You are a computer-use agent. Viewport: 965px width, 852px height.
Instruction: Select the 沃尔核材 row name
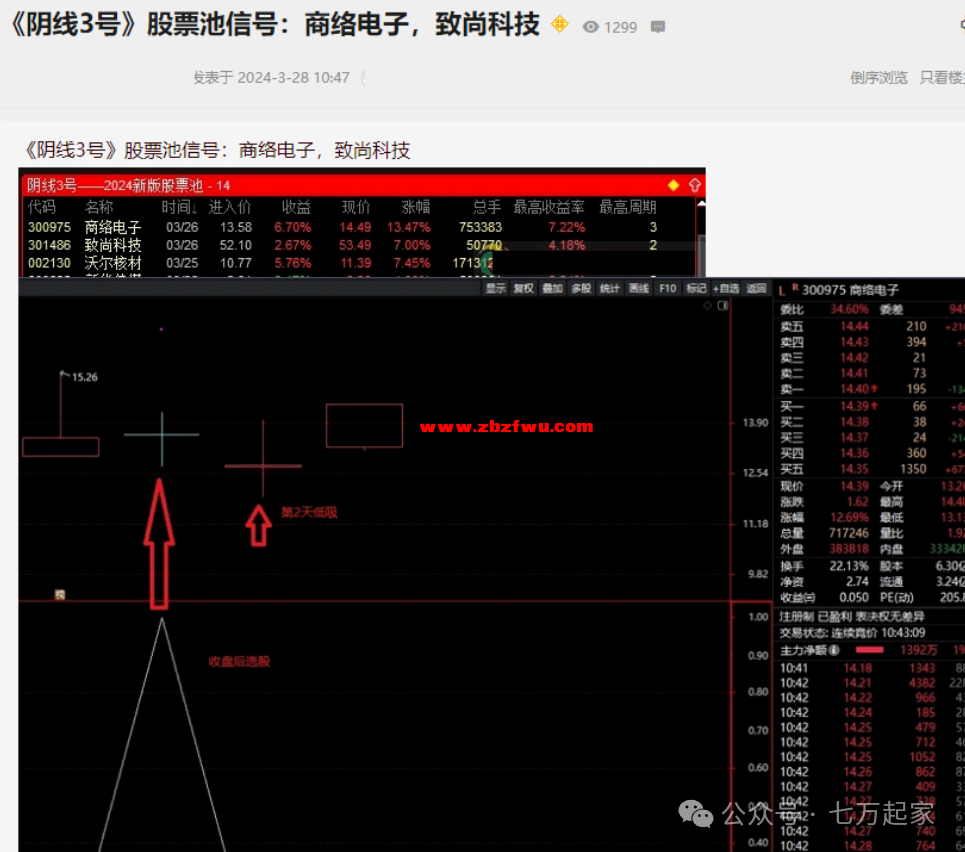(113, 263)
